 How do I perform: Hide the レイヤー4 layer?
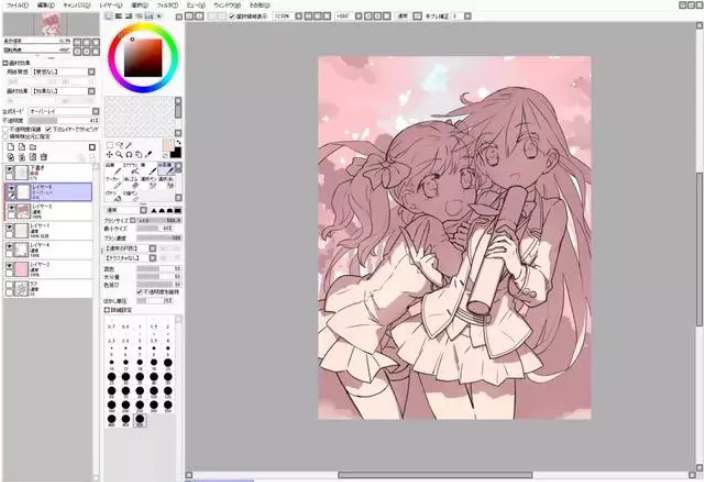[x=9, y=246]
